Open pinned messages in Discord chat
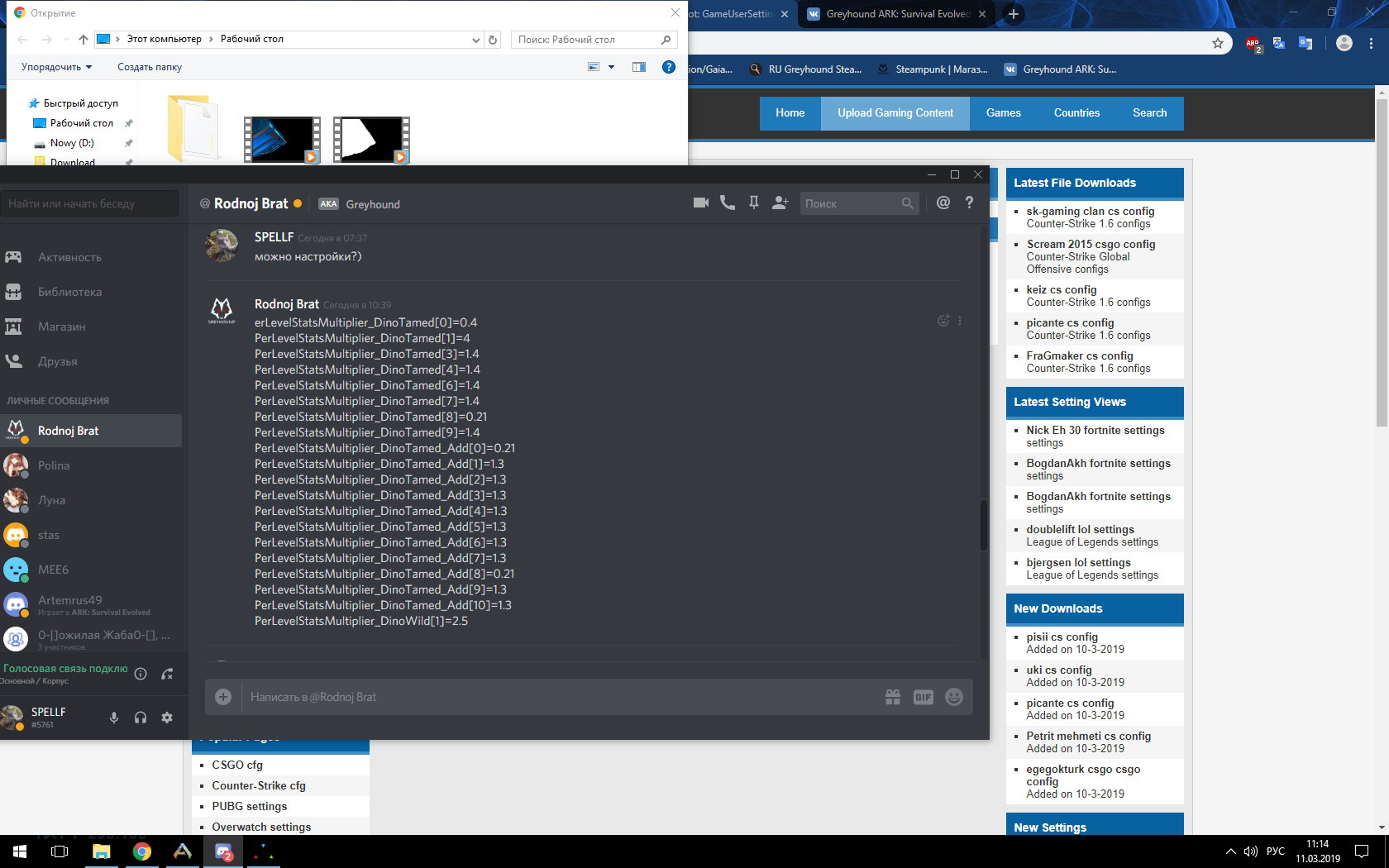 (753, 203)
